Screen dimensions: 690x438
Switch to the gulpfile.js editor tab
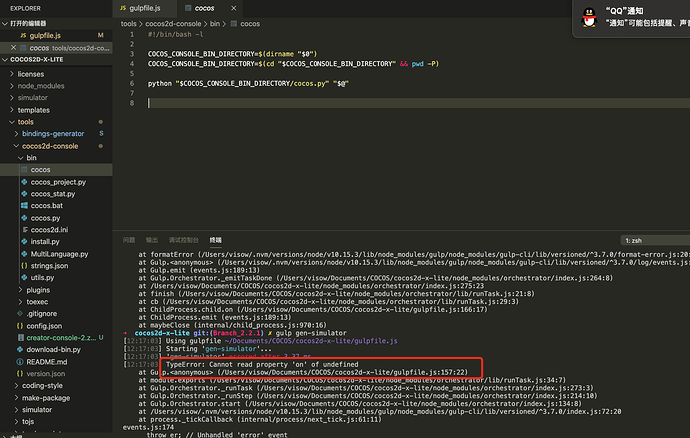pyautogui.click(x=144, y=8)
